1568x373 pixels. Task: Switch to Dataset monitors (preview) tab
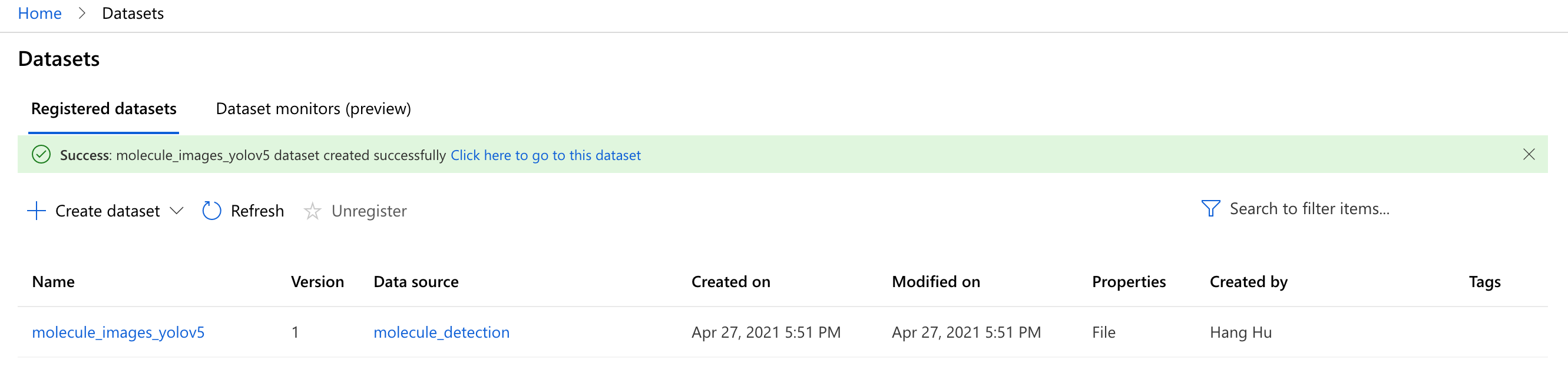(x=313, y=109)
